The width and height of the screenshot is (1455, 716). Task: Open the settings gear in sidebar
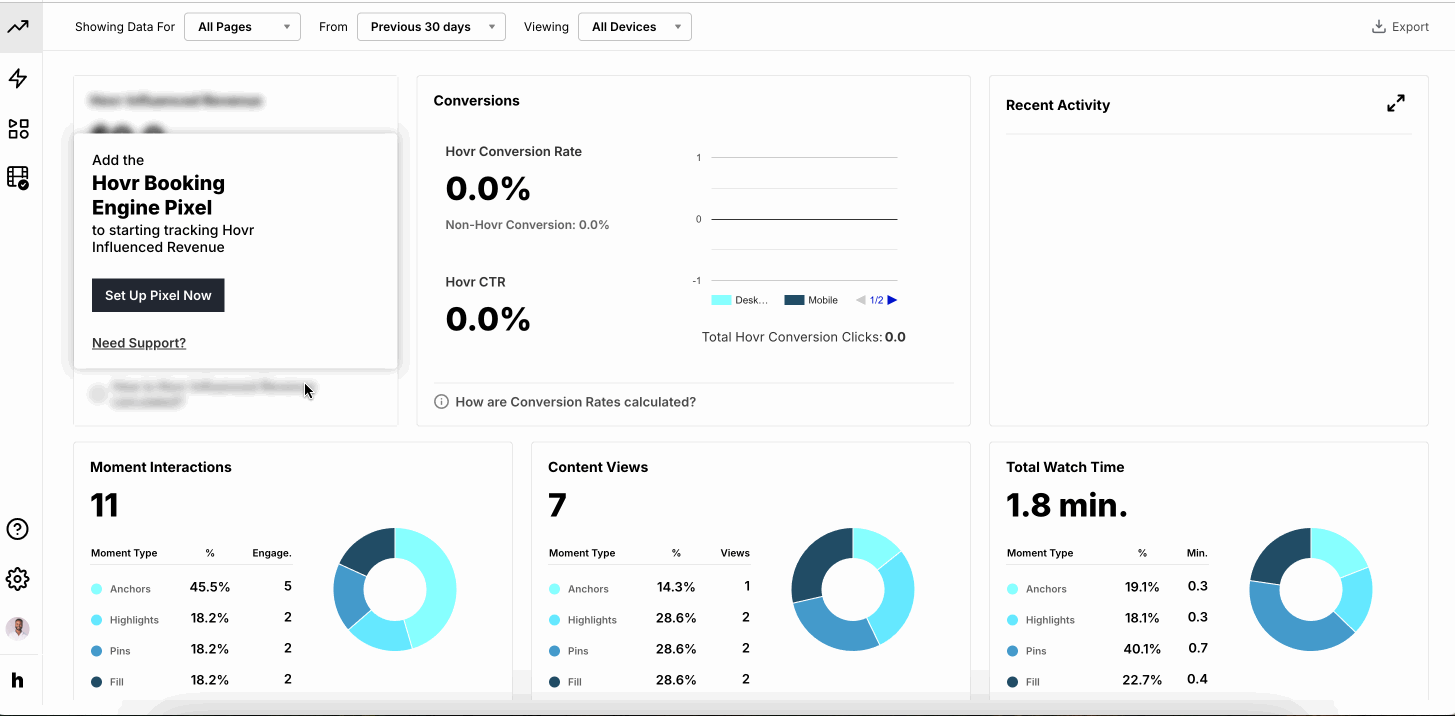(18, 579)
